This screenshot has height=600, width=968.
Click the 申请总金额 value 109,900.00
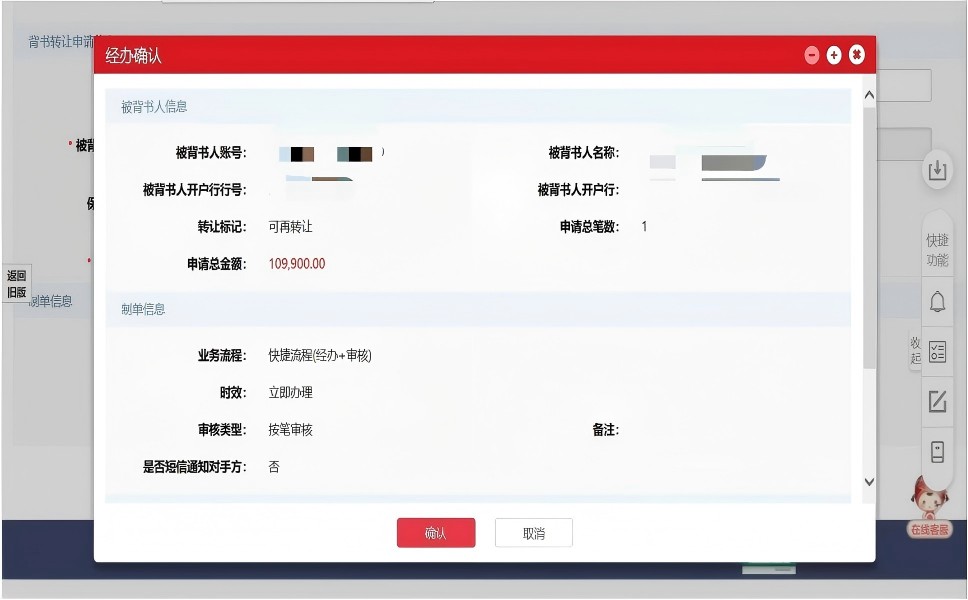click(297, 265)
